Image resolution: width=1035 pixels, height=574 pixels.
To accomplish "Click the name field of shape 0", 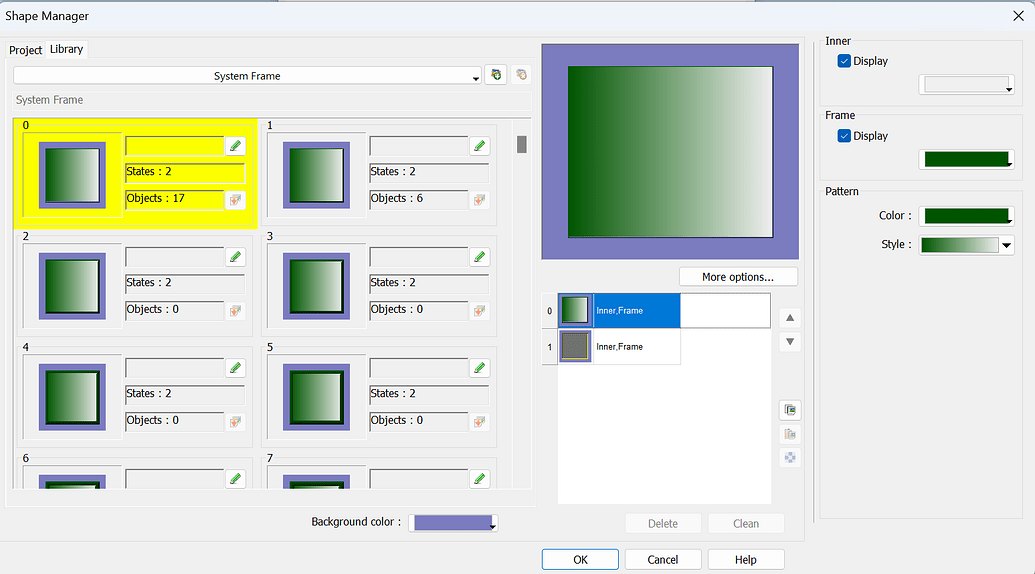I will point(175,146).
